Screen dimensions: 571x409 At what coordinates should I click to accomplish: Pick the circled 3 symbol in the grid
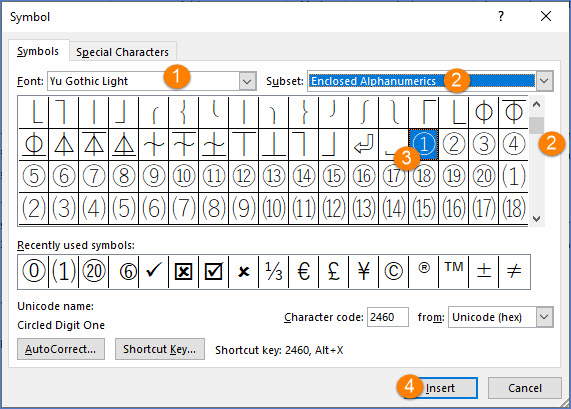484,144
